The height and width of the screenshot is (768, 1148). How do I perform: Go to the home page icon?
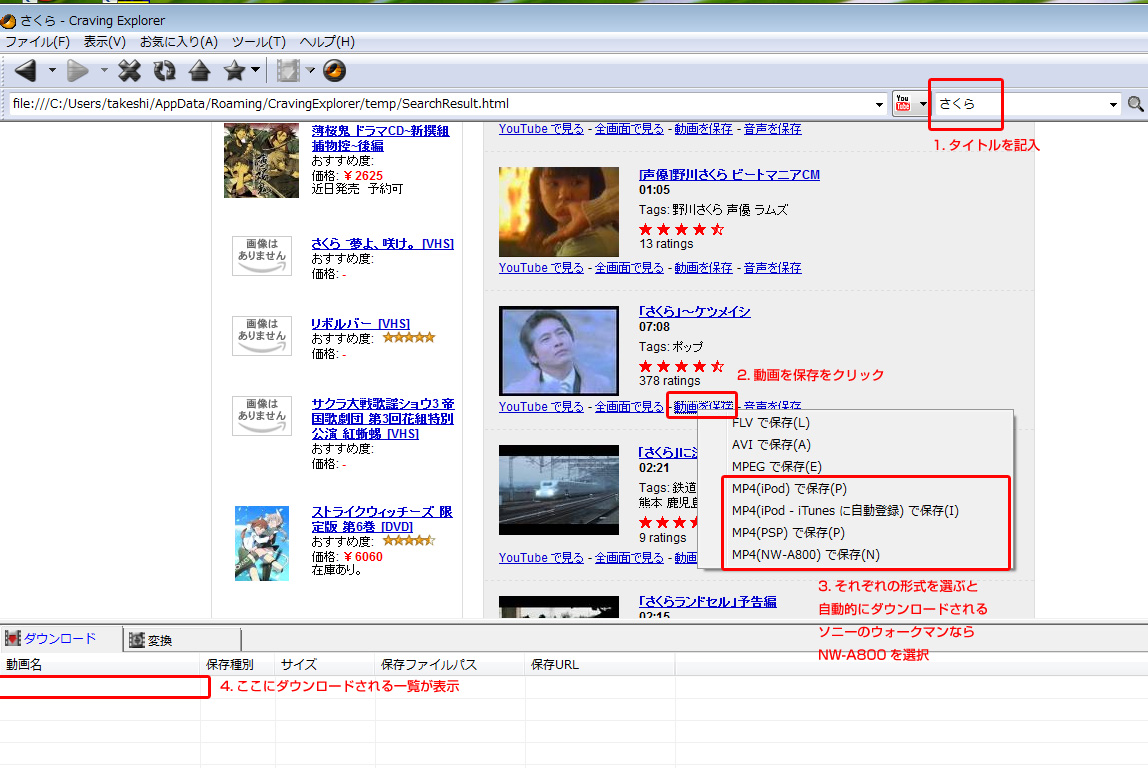[199, 70]
